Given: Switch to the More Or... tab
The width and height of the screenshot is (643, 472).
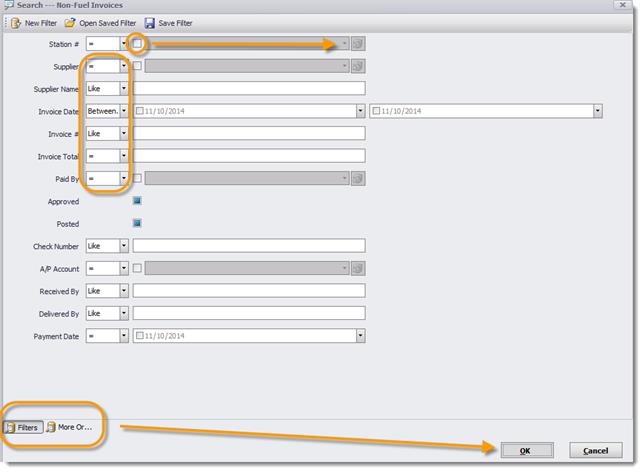Looking at the screenshot, I should pos(69,427).
